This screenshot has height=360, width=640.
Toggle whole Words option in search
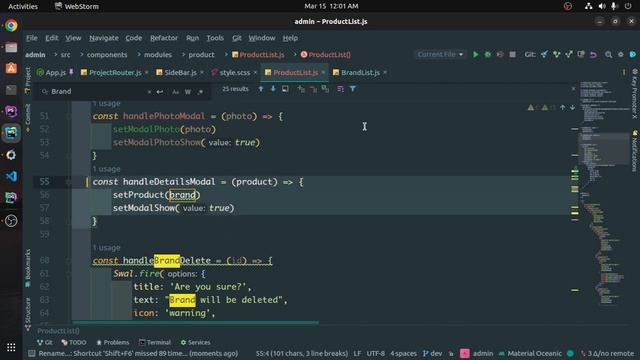pyautogui.click(x=188, y=92)
